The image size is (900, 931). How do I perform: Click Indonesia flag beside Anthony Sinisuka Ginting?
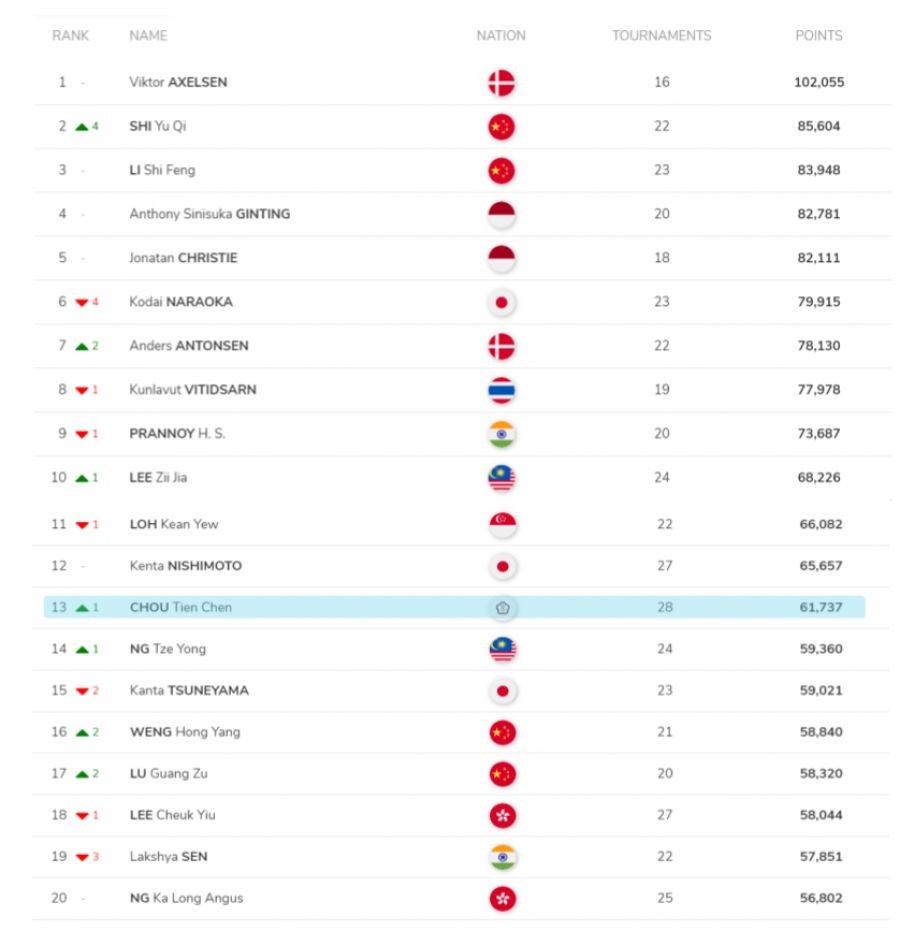click(x=501, y=214)
